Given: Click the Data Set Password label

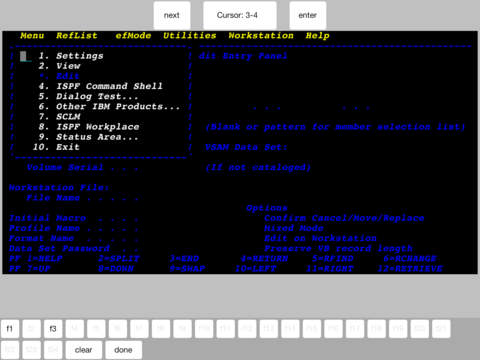Looking at the screenshot, I should pos(59,248).
